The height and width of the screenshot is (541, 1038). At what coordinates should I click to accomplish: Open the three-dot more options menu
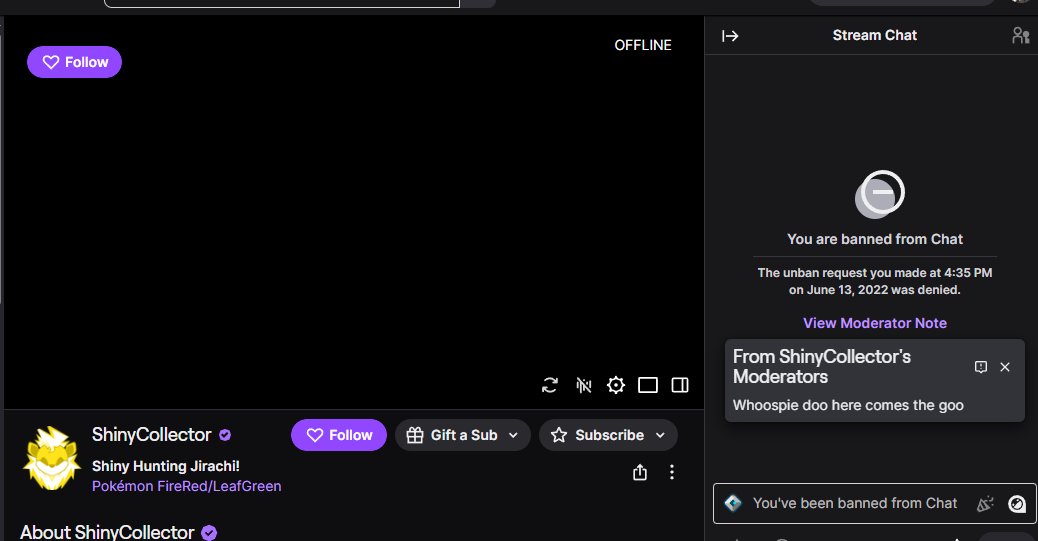(672, 472)
